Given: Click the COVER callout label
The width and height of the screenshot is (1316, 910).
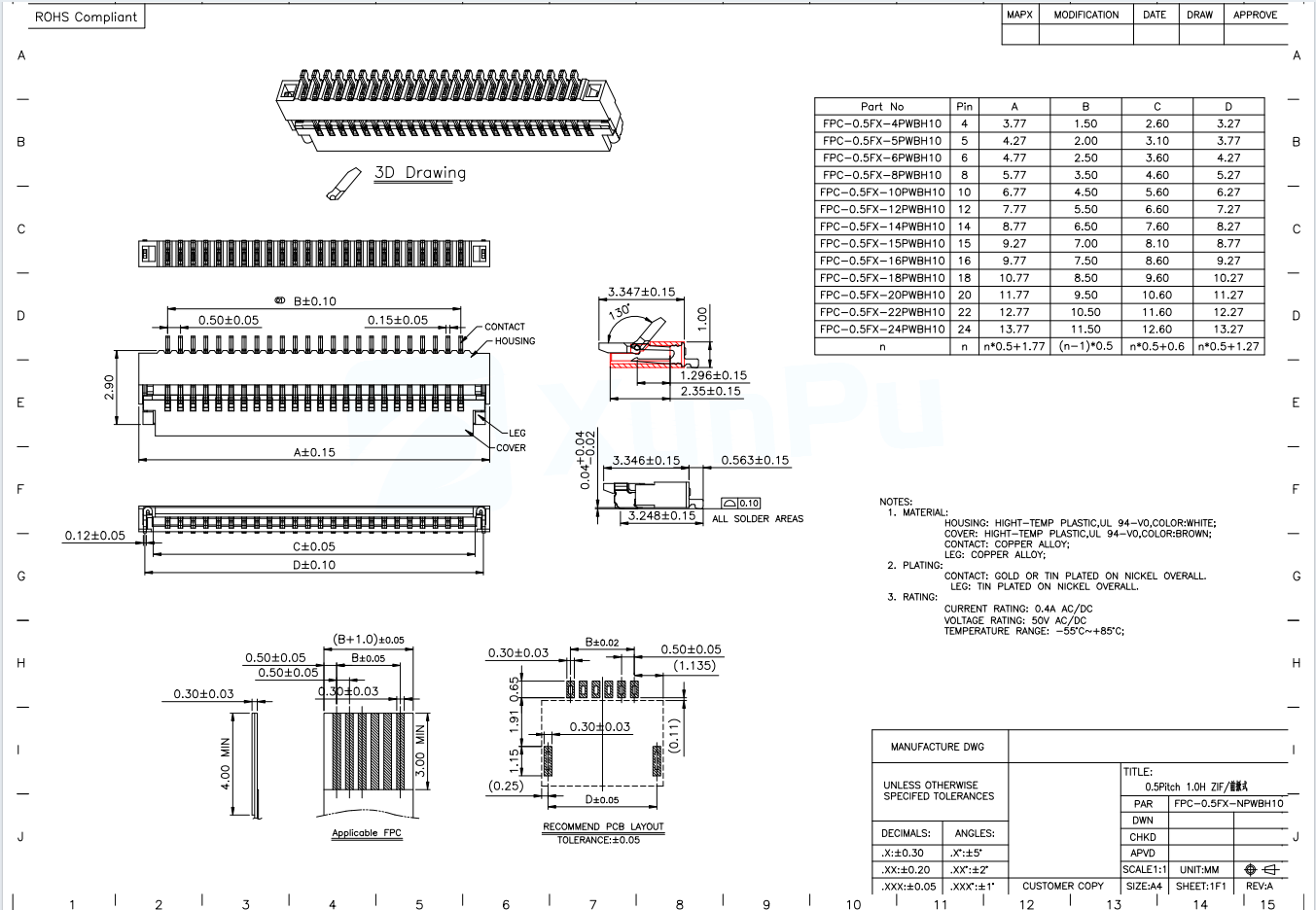Looking at the screenshot, I should (x=511, y=448).
